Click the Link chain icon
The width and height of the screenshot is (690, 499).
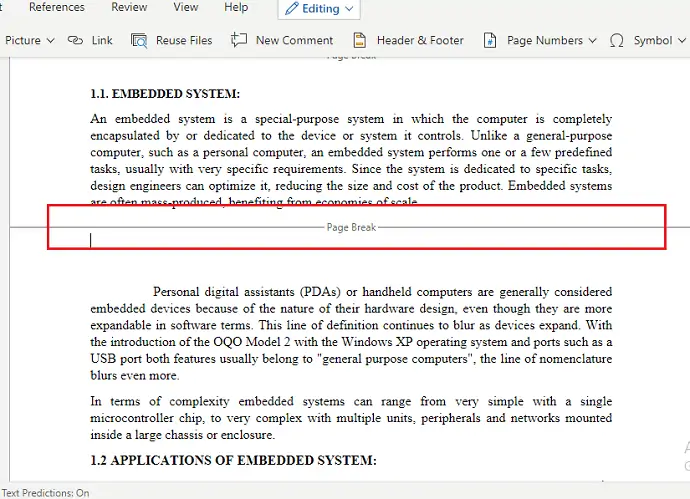[x=75, y=40]
